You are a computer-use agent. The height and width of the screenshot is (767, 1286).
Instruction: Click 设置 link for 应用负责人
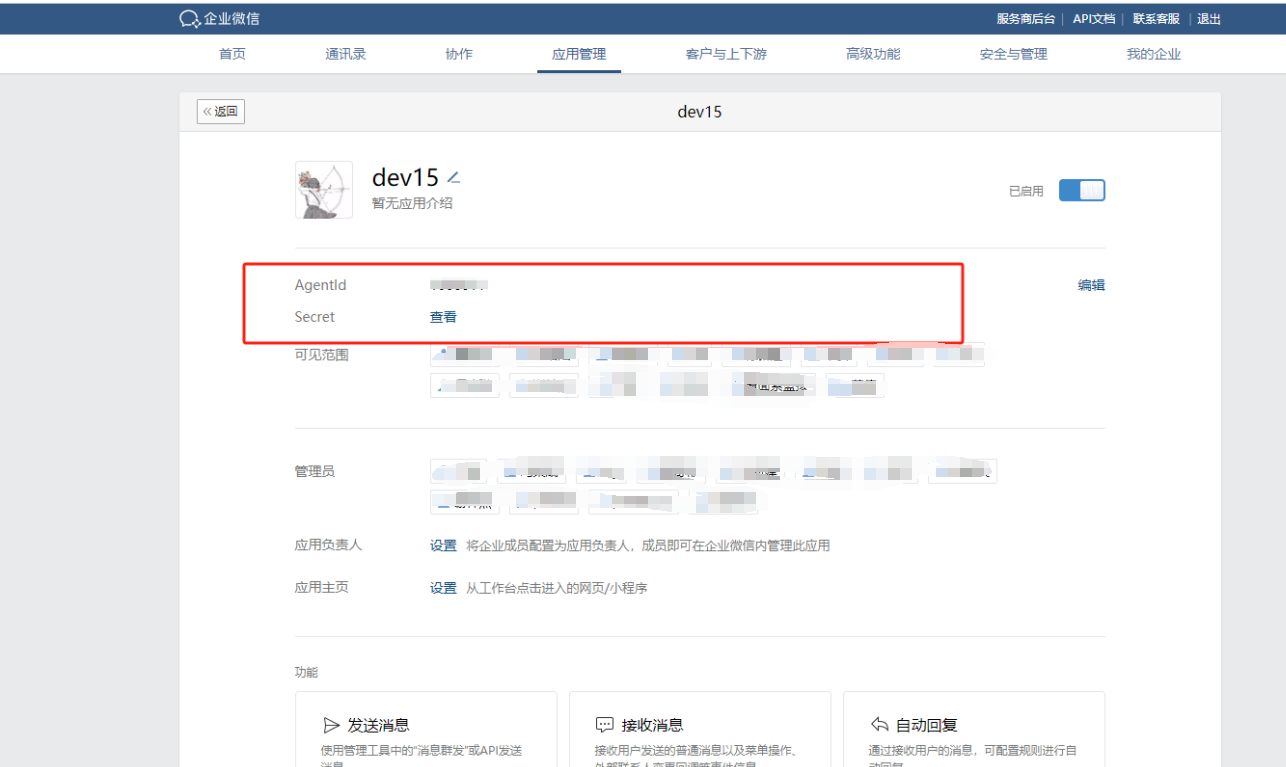point(443,546)
